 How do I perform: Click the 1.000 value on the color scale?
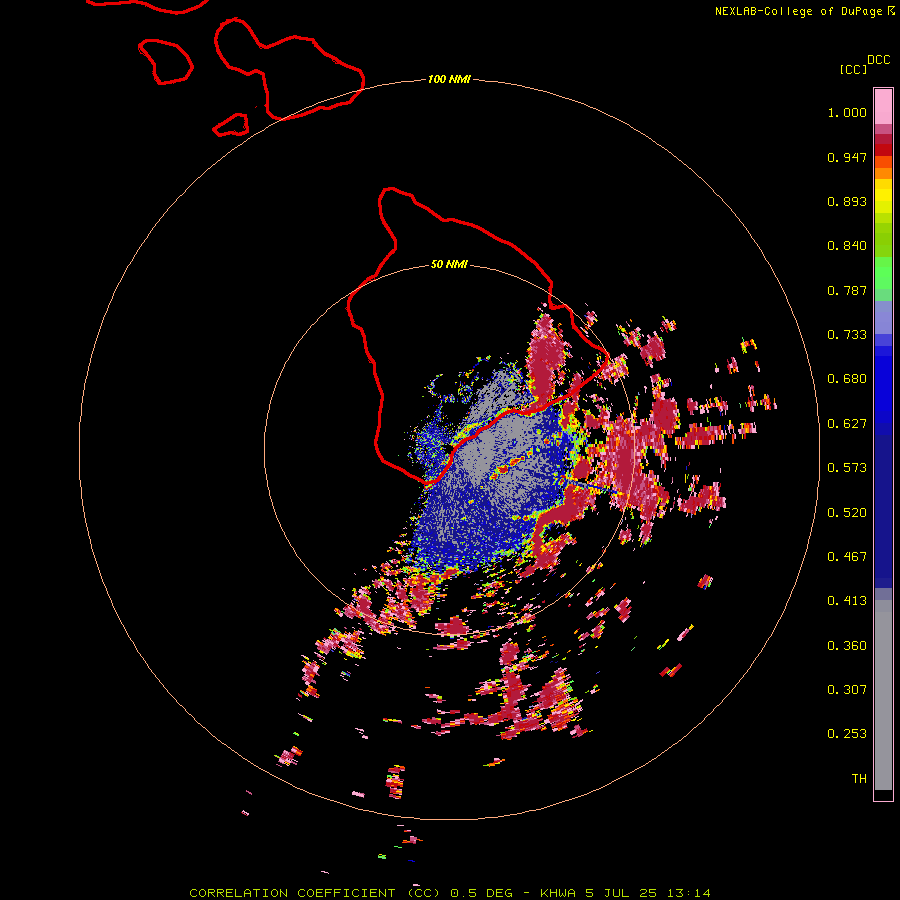[x=847, y=112]
